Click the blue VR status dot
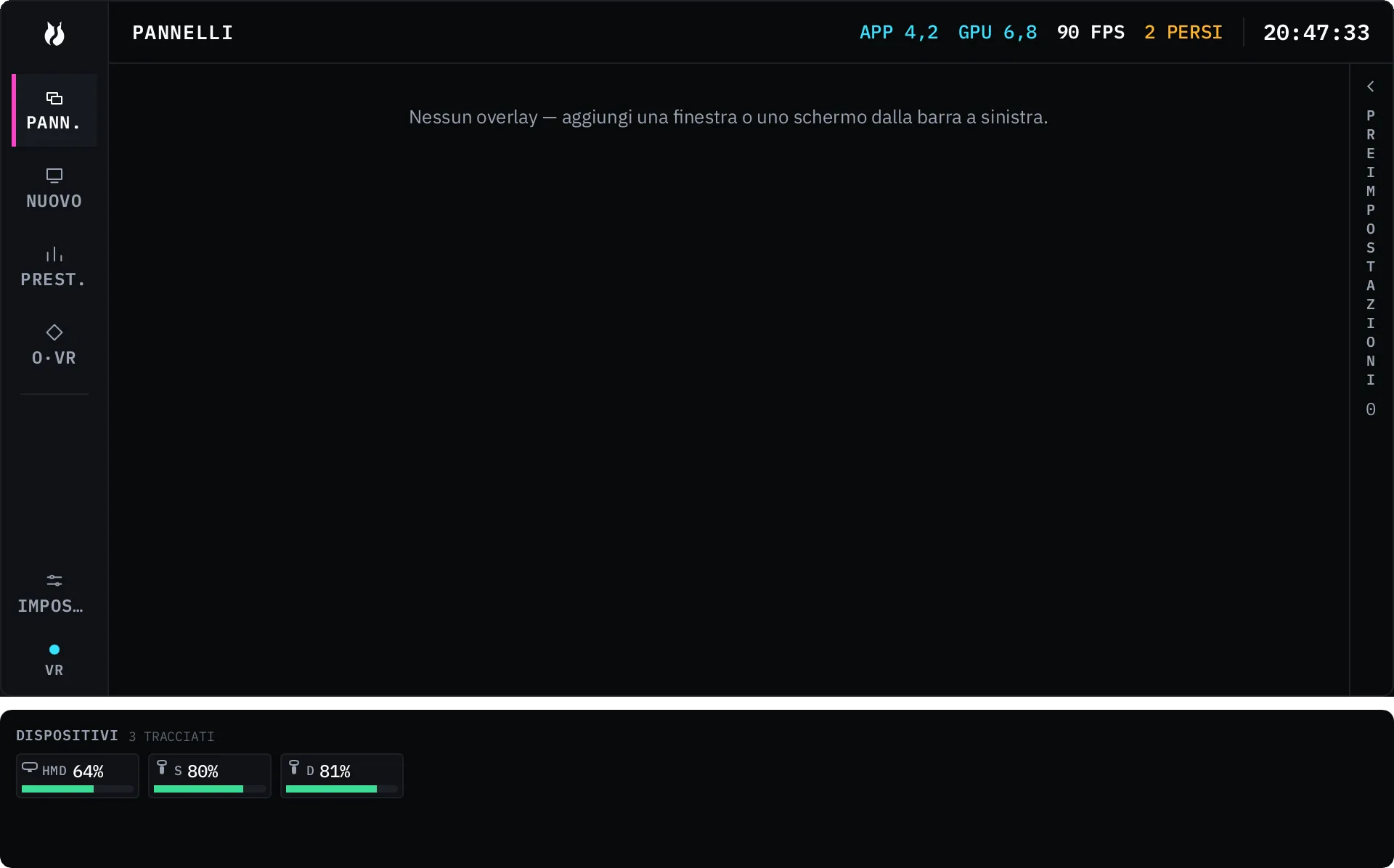Image resolution: width=1394 pixels, height=868 pixels. 54,650
